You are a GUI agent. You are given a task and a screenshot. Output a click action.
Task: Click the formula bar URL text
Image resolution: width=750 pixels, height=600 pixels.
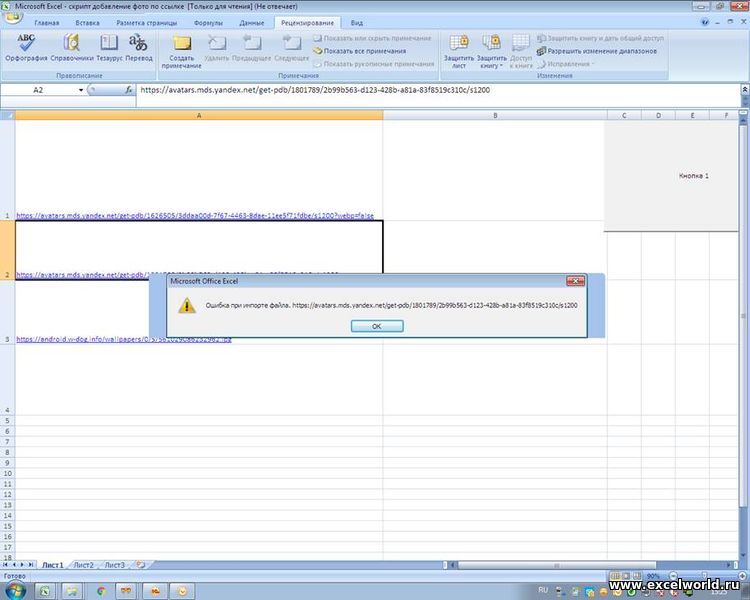(315, 89)
